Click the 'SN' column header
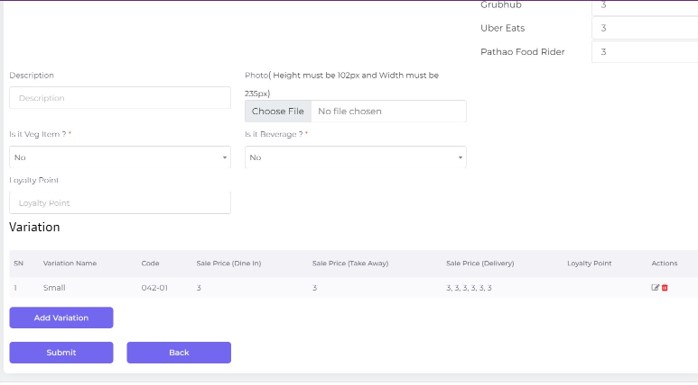698x385 pixels. pos(18,263)
